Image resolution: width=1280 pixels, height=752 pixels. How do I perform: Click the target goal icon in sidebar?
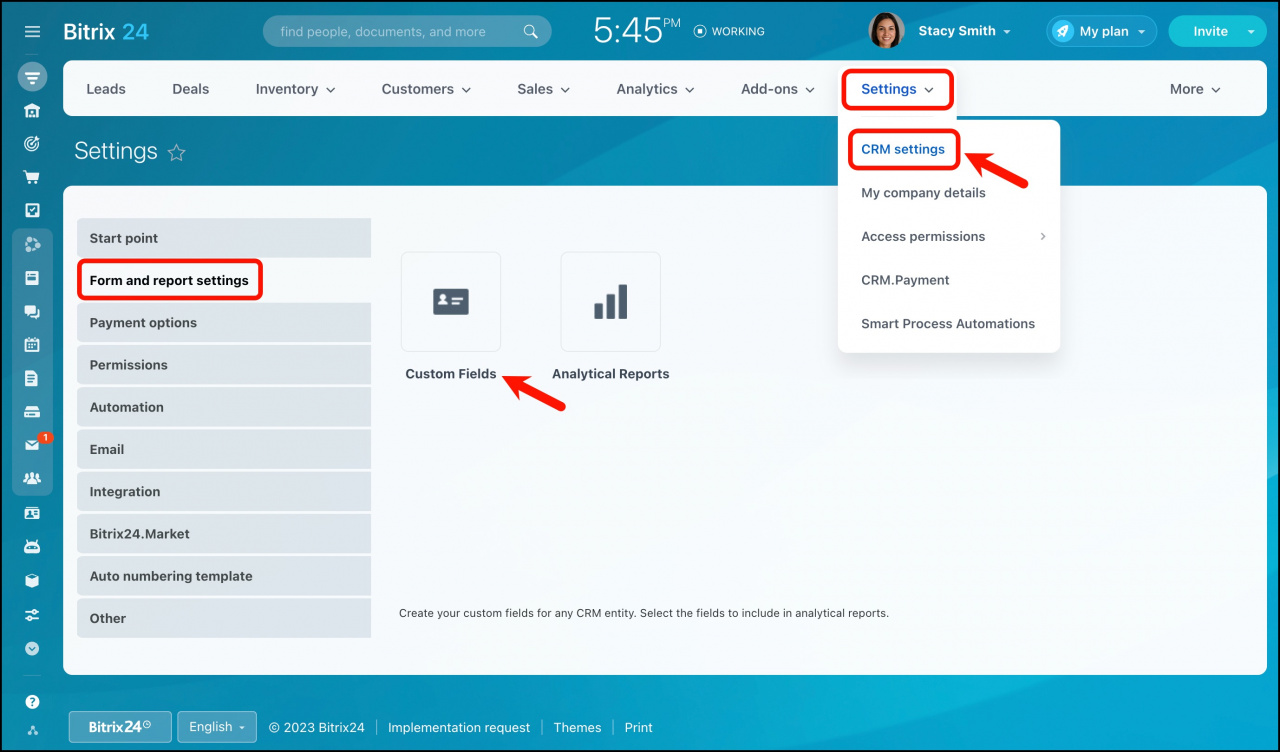(32, 144)
